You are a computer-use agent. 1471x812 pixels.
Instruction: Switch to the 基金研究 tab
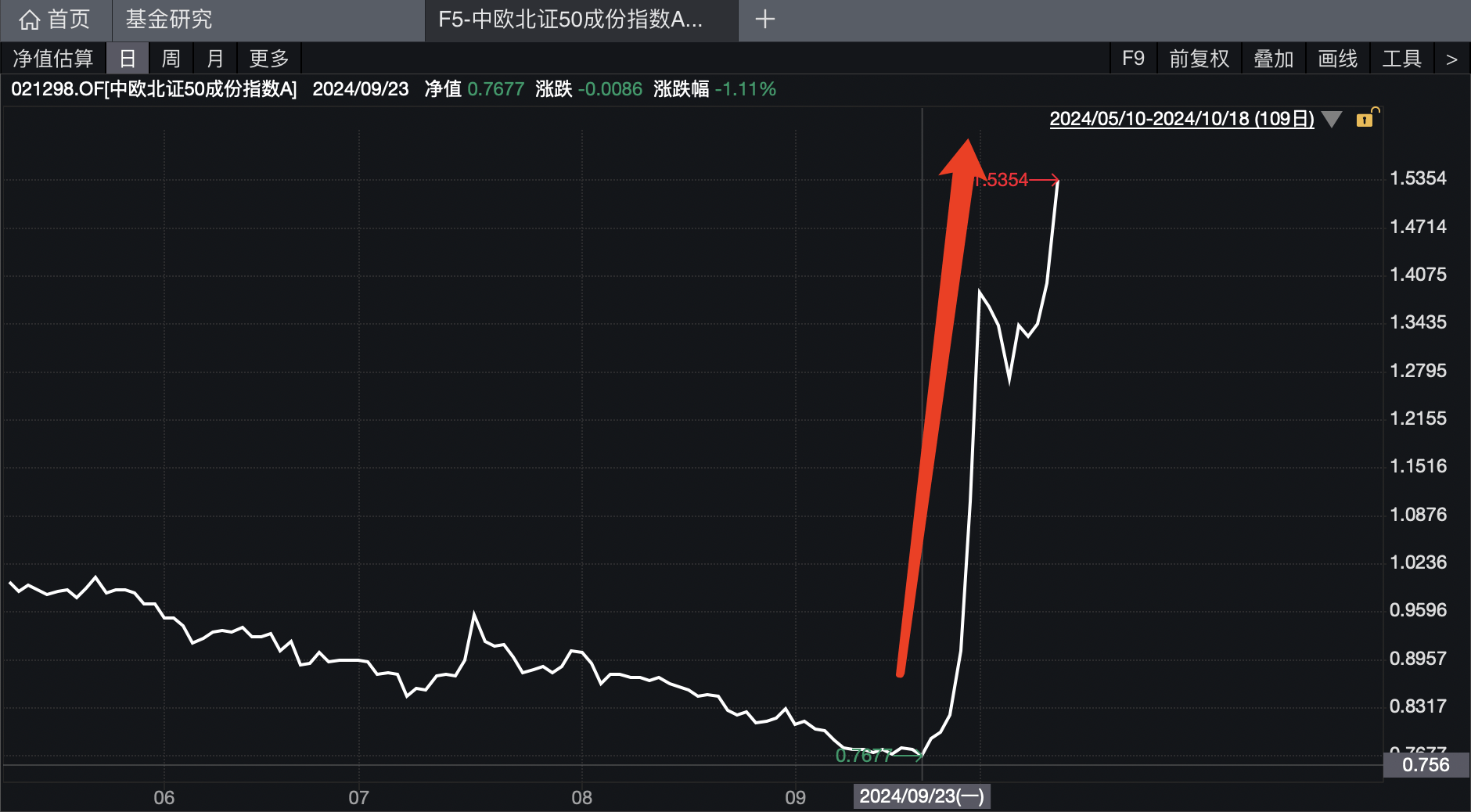tap(166, 20)
